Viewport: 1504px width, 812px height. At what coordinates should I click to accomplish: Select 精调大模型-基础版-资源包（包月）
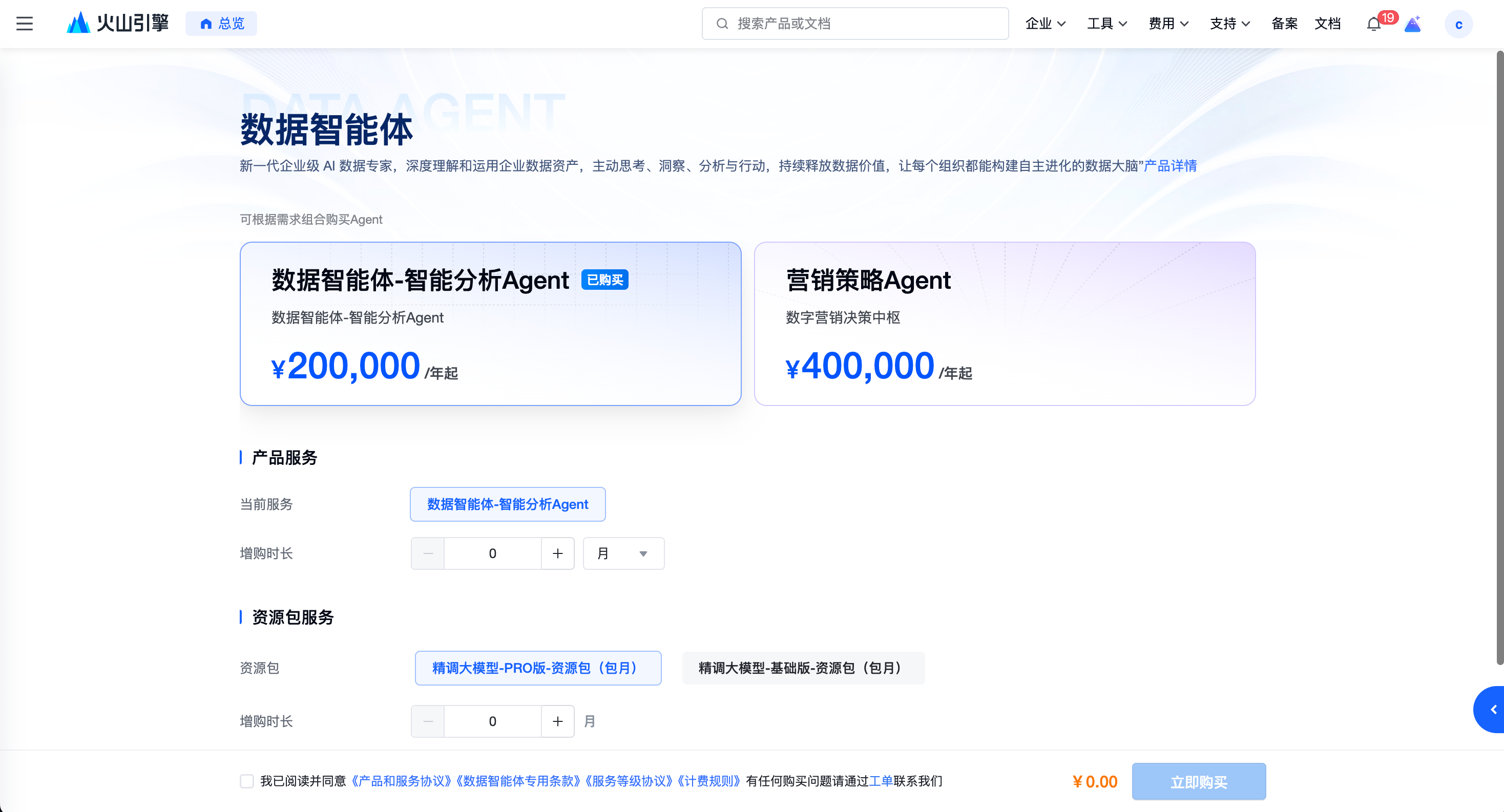803,668
